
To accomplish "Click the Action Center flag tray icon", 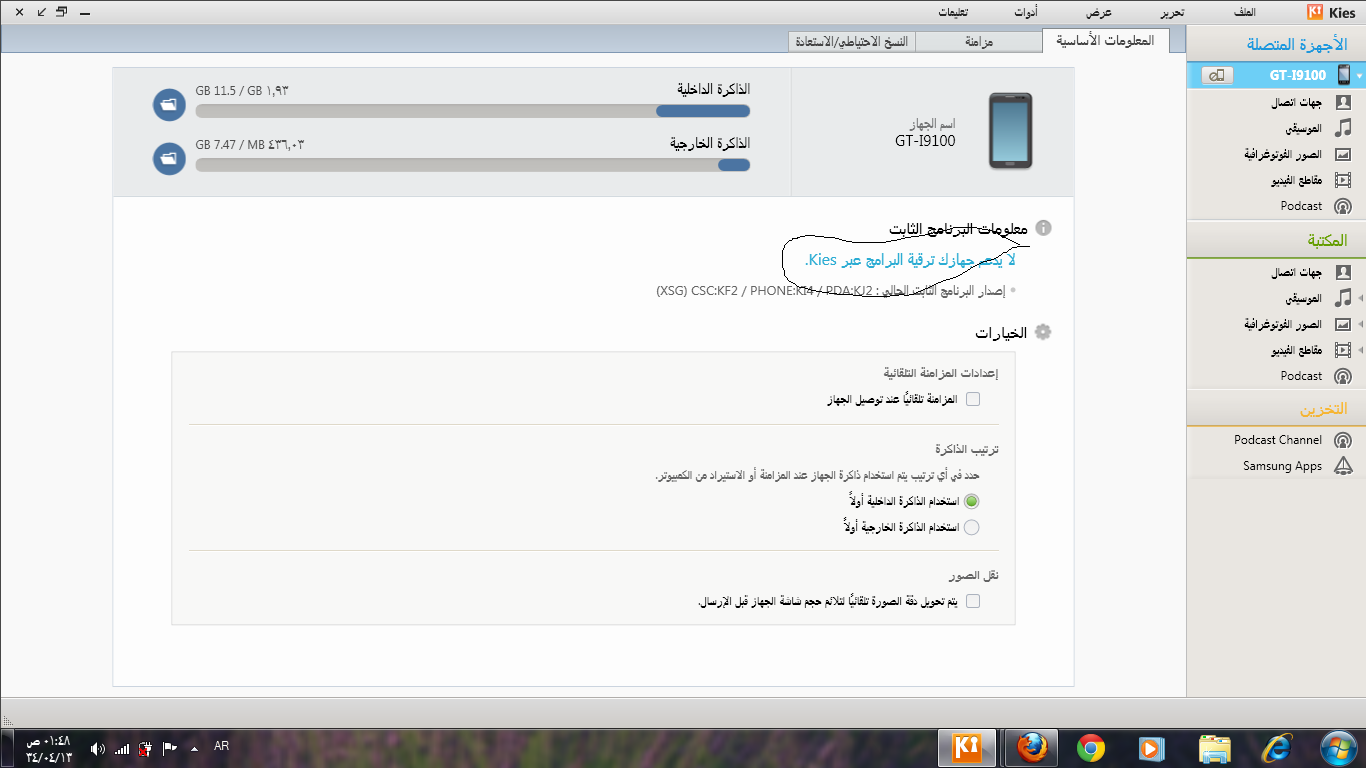I will 170,748.
